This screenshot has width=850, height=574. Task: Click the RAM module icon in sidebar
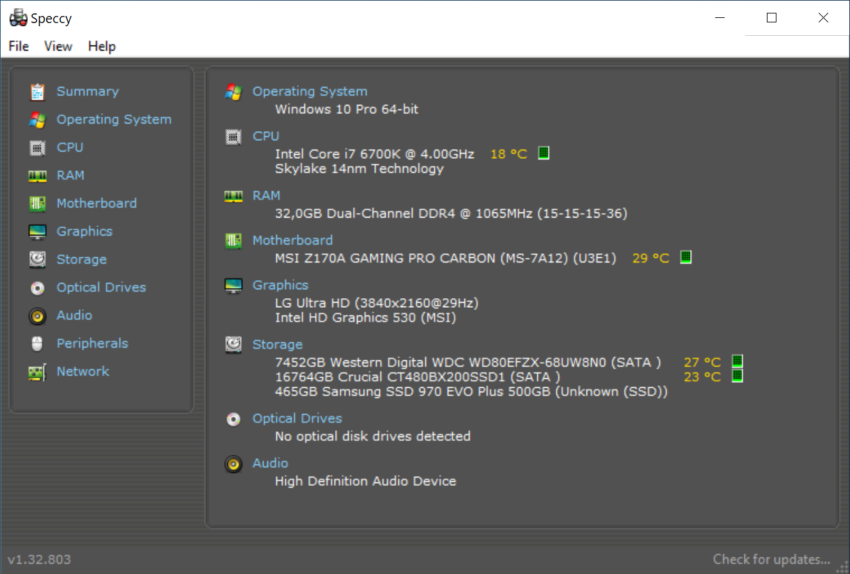coord(38,176)
